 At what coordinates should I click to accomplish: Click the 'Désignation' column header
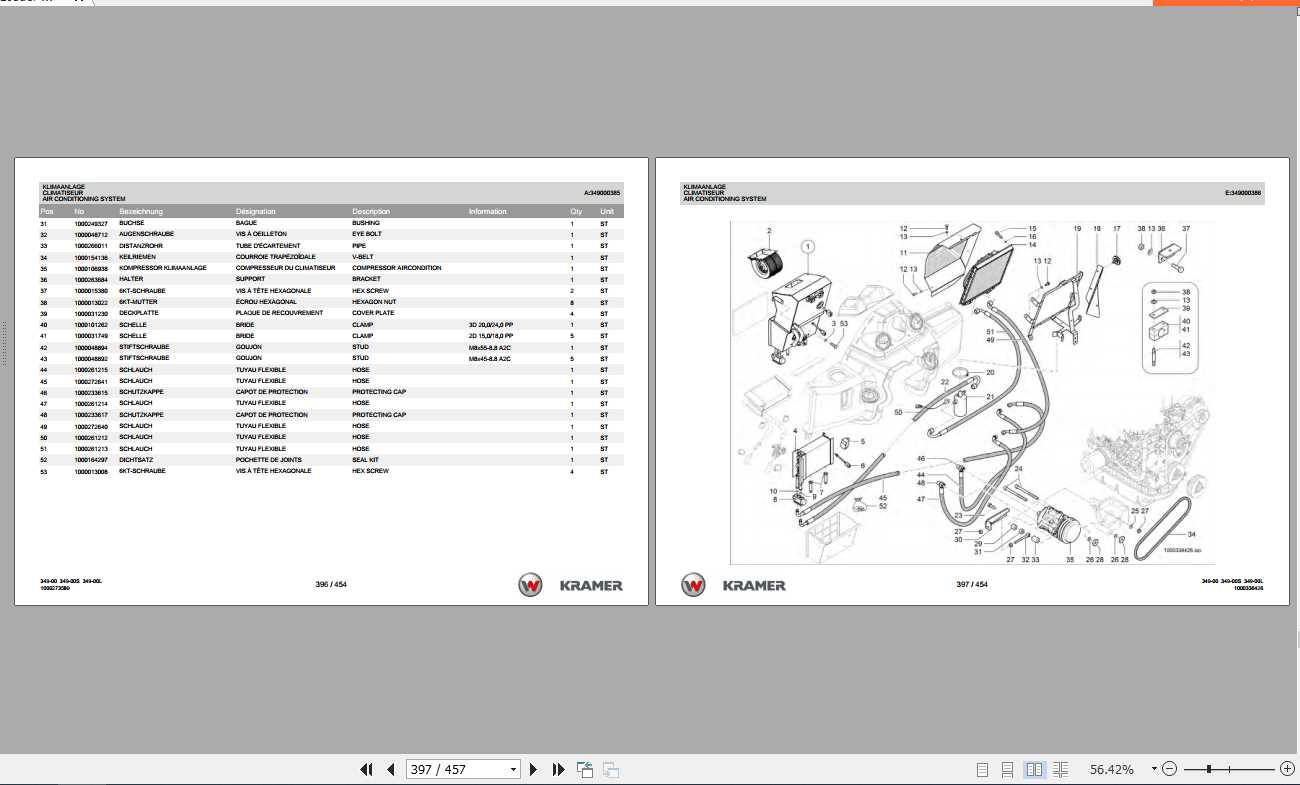[256, 212]
